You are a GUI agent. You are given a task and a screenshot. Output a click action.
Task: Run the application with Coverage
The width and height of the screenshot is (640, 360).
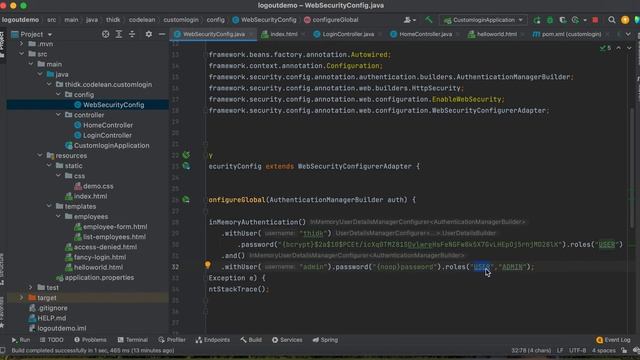tap(563, 20)
